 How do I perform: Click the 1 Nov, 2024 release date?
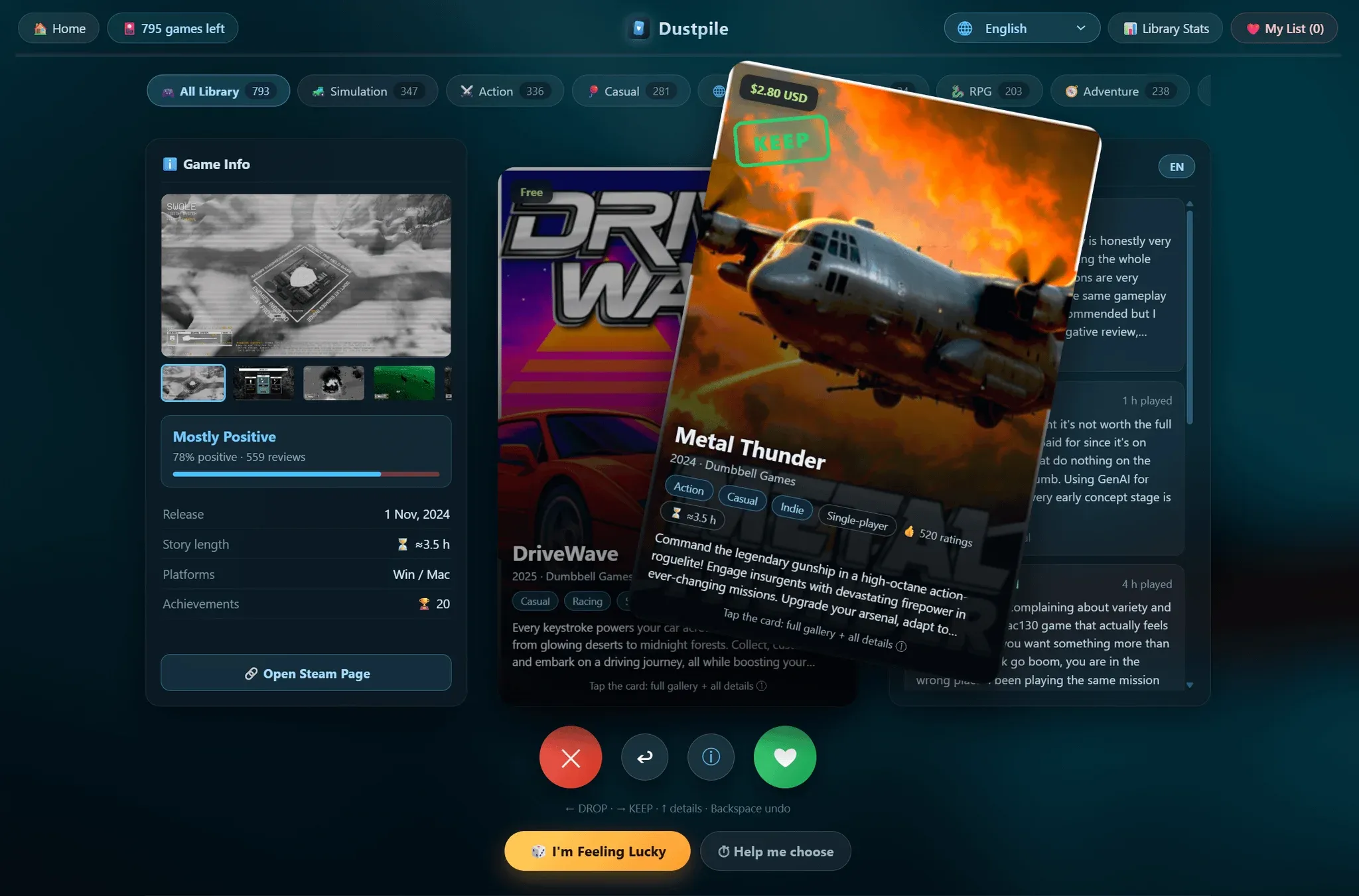(417, 514)
